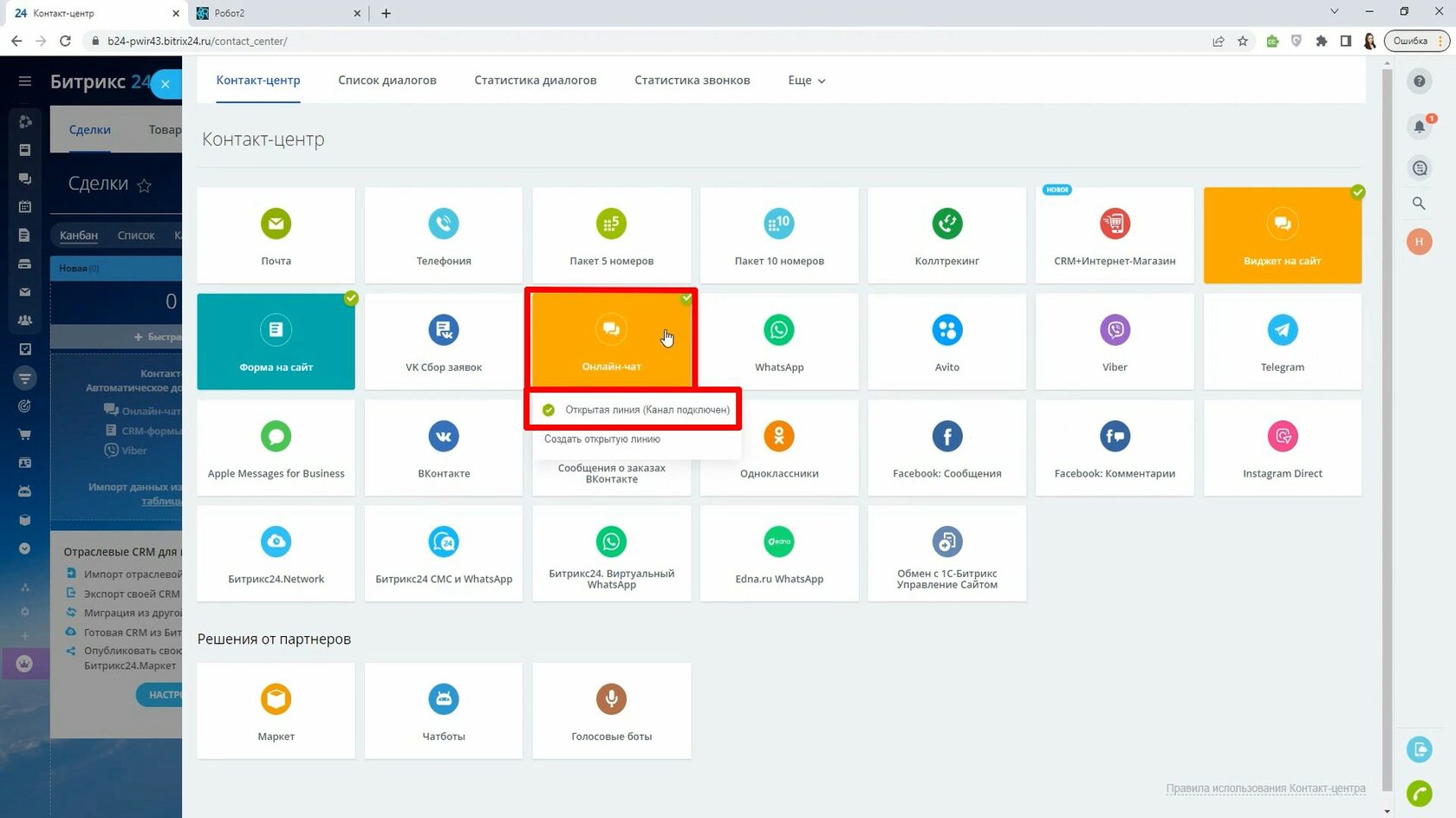Switch to Статистика звонков tab
The image size is (1456, 818).
692,81
